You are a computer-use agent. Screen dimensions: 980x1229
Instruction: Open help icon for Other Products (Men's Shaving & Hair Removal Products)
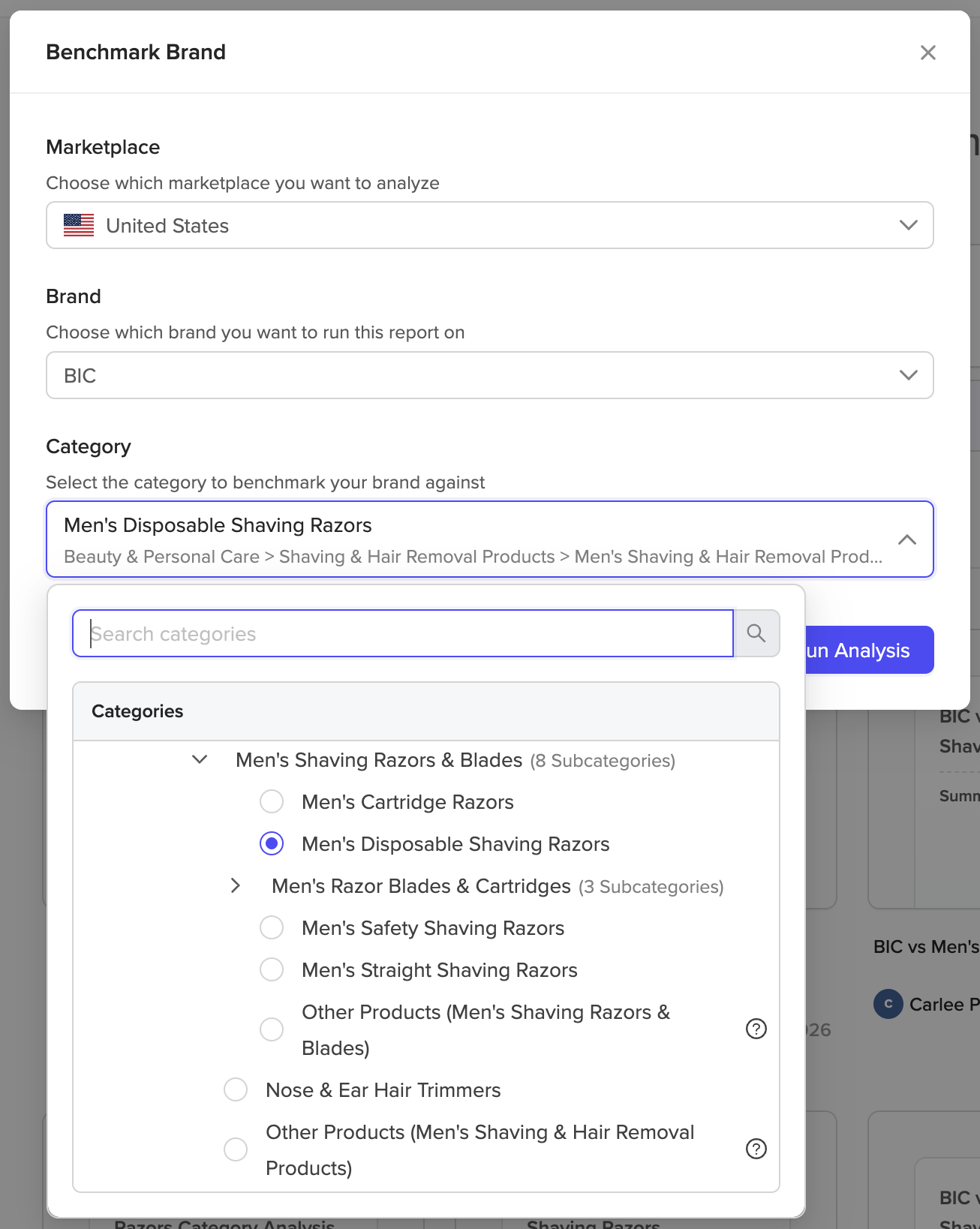(756, 1149)
